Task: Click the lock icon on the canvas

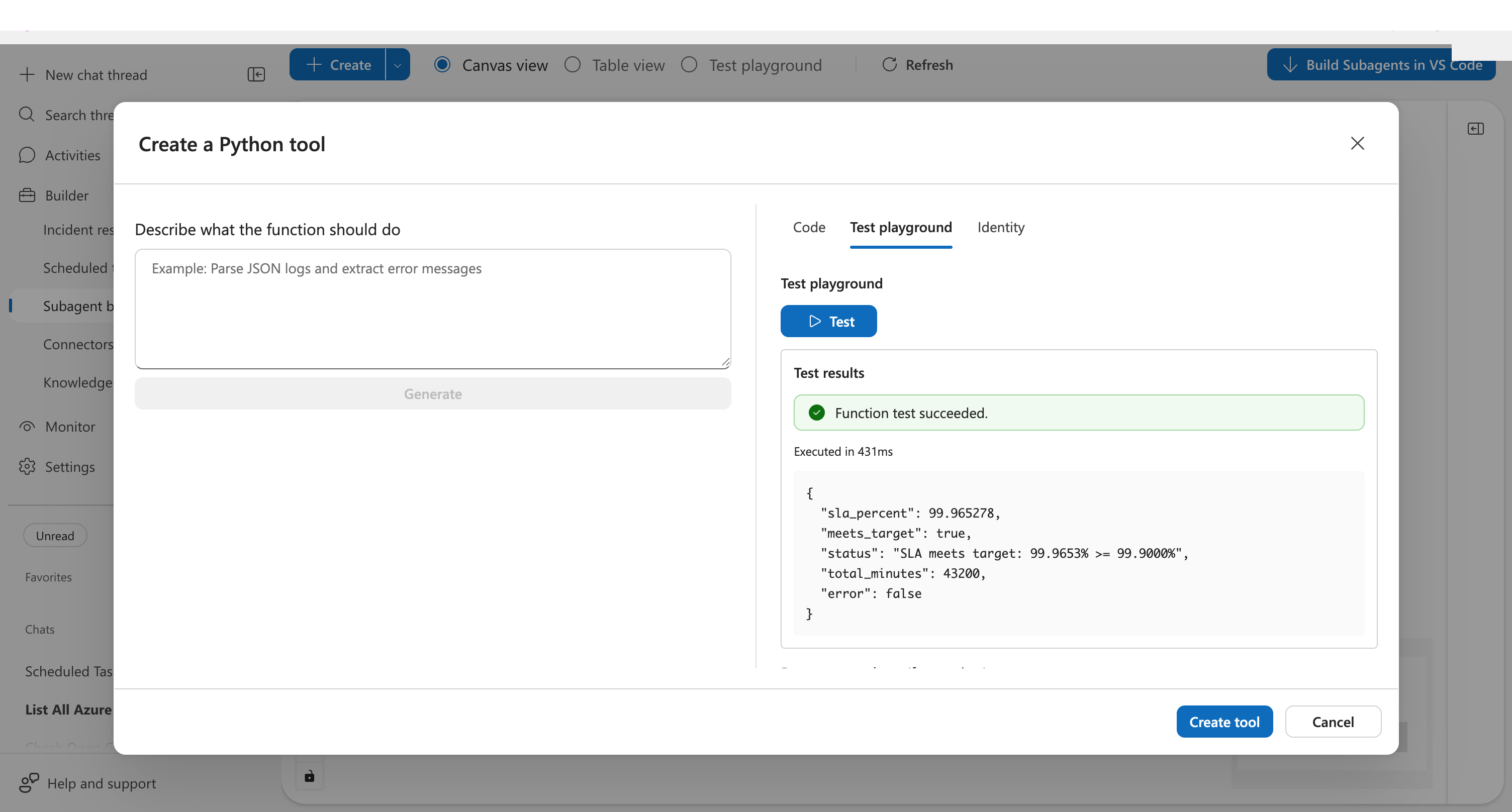Action: (309, 776)
